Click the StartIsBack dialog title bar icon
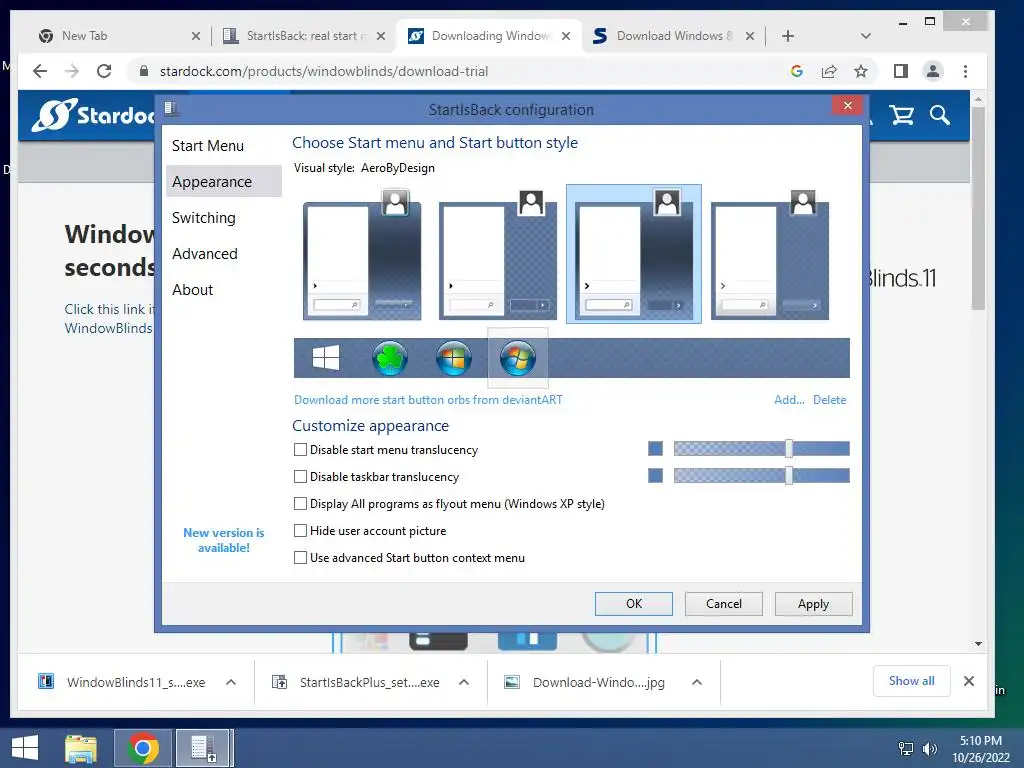 171,108
